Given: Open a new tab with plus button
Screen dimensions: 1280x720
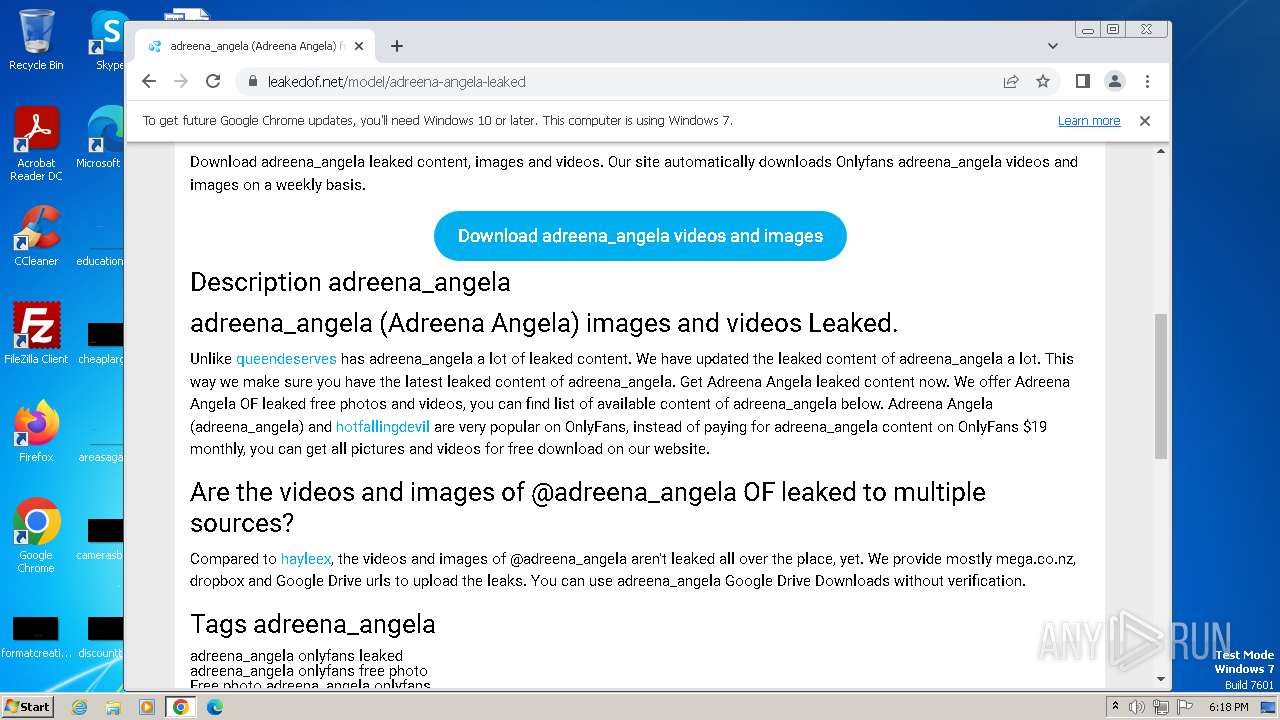Looking at the screenshot, I should pyautogui.click(x=397, y=46).
